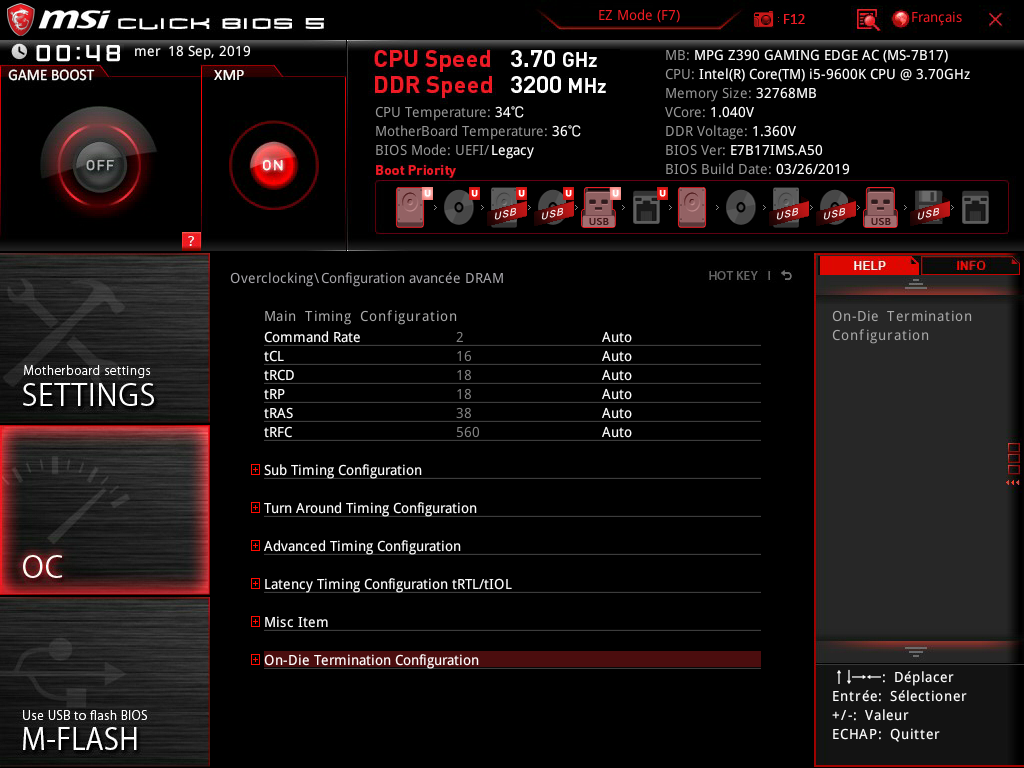Screen dimensions: 1024x768
Task: Select the legacy network boot icon at row end
Action: 975,207
